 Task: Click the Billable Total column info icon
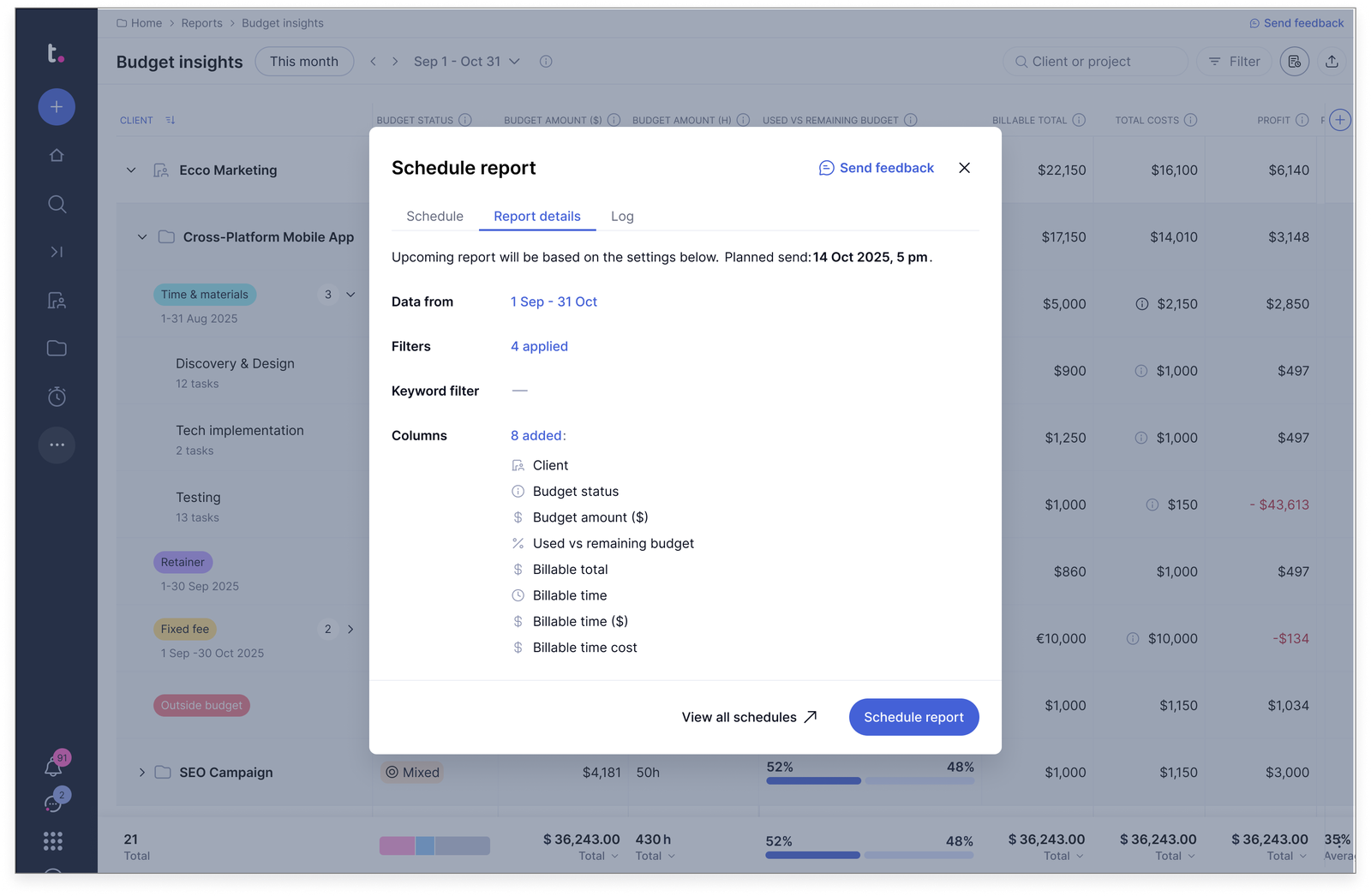(x=1079, y=120)
